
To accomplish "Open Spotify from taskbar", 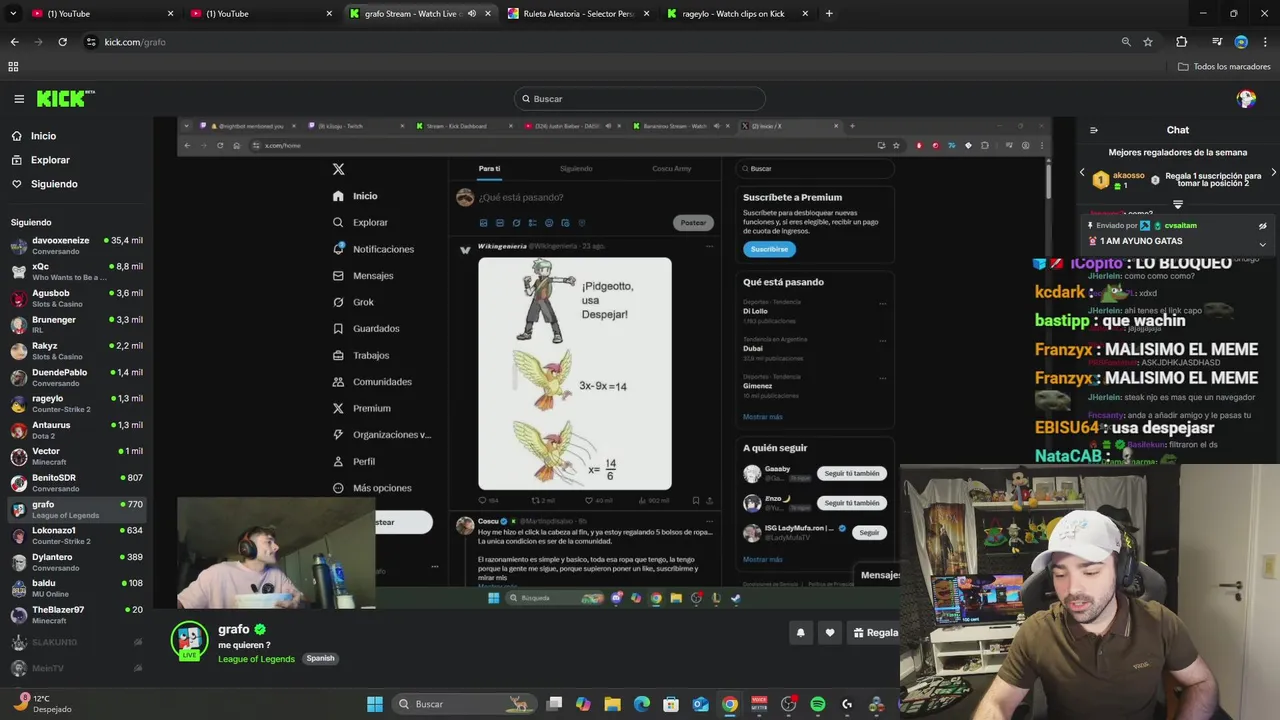I will [818, 704].
